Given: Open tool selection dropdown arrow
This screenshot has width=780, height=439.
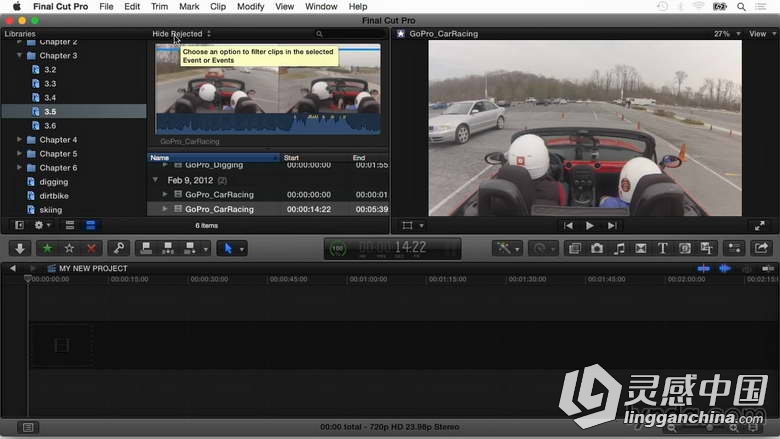Looking at the screenshot, I should click(242, 249).
